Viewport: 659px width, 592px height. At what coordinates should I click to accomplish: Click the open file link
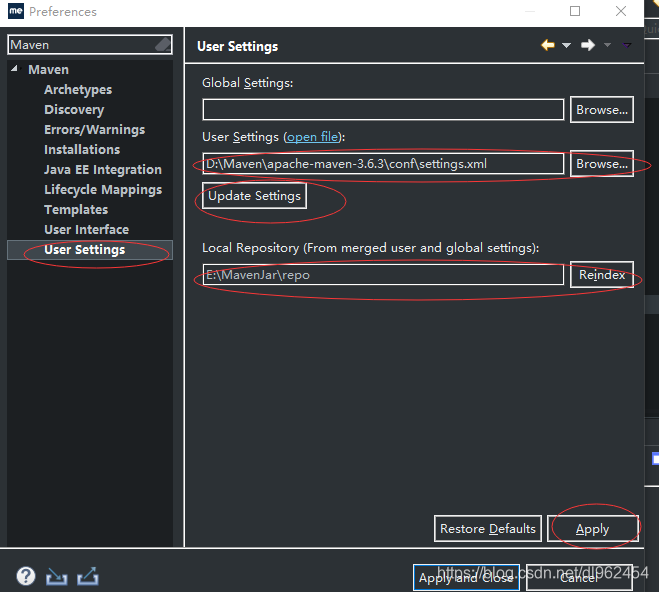click(x=312, y=137)
